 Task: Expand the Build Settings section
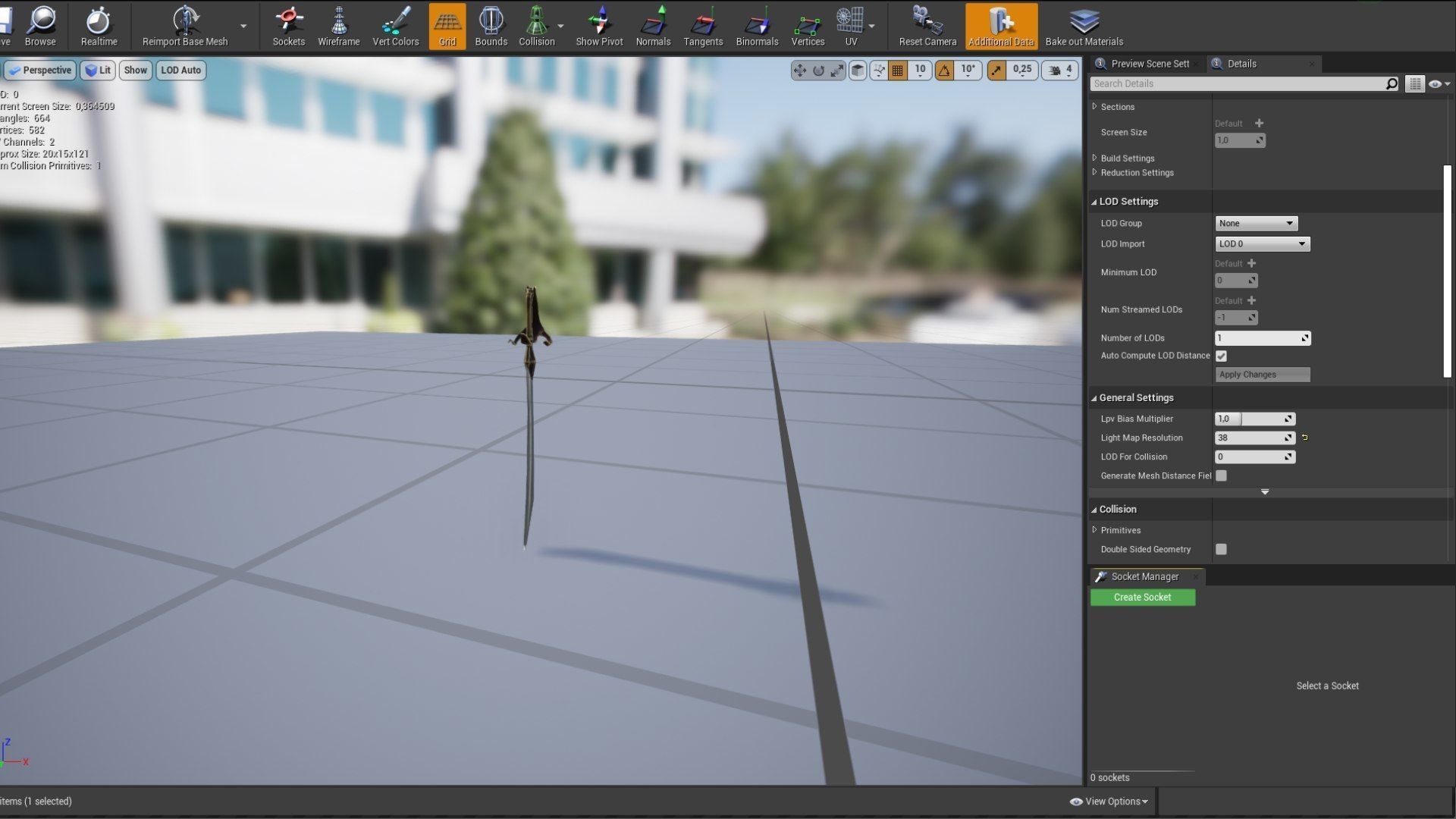tap(1127, 158)
